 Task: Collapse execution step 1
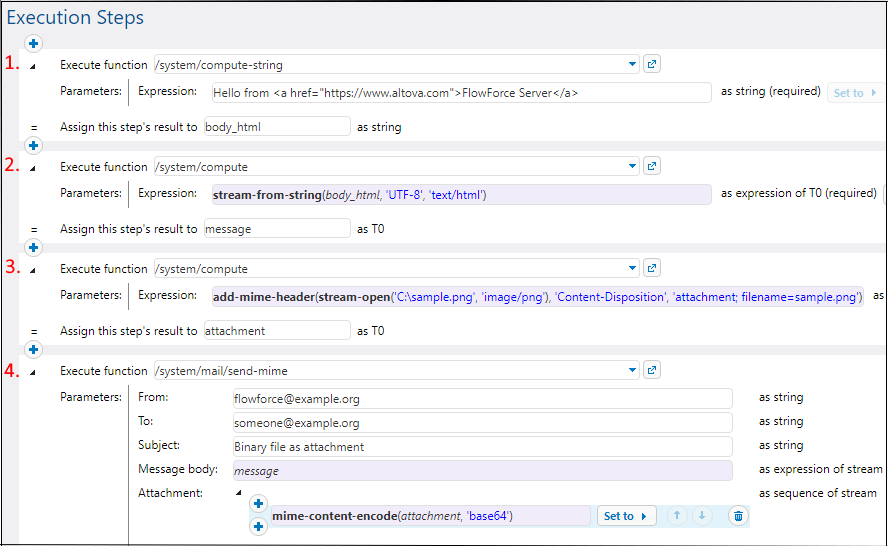point(32,66)
